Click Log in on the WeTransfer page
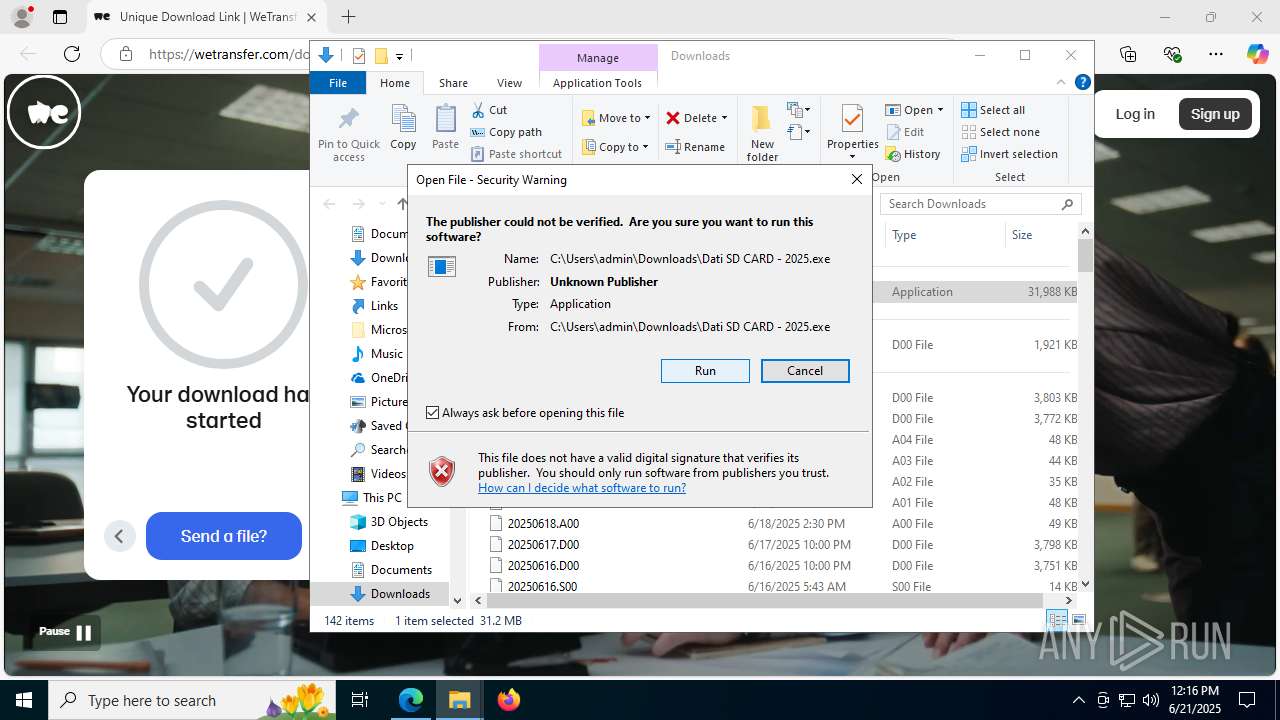The image size is (1280, 720). pyautogui.click(x=1135, y=114)
